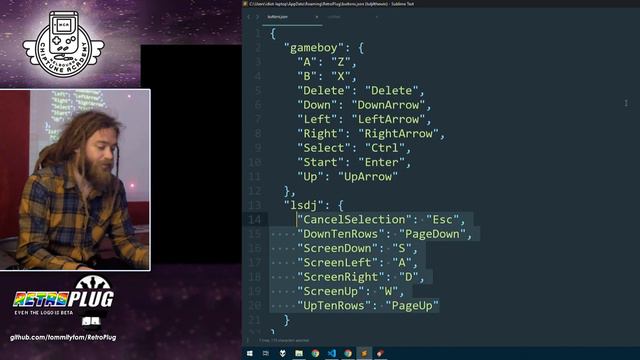Viewport: 640px width, 360px height.
Task: Close the buttons.json tab
Action: click(x=317, y=17)
